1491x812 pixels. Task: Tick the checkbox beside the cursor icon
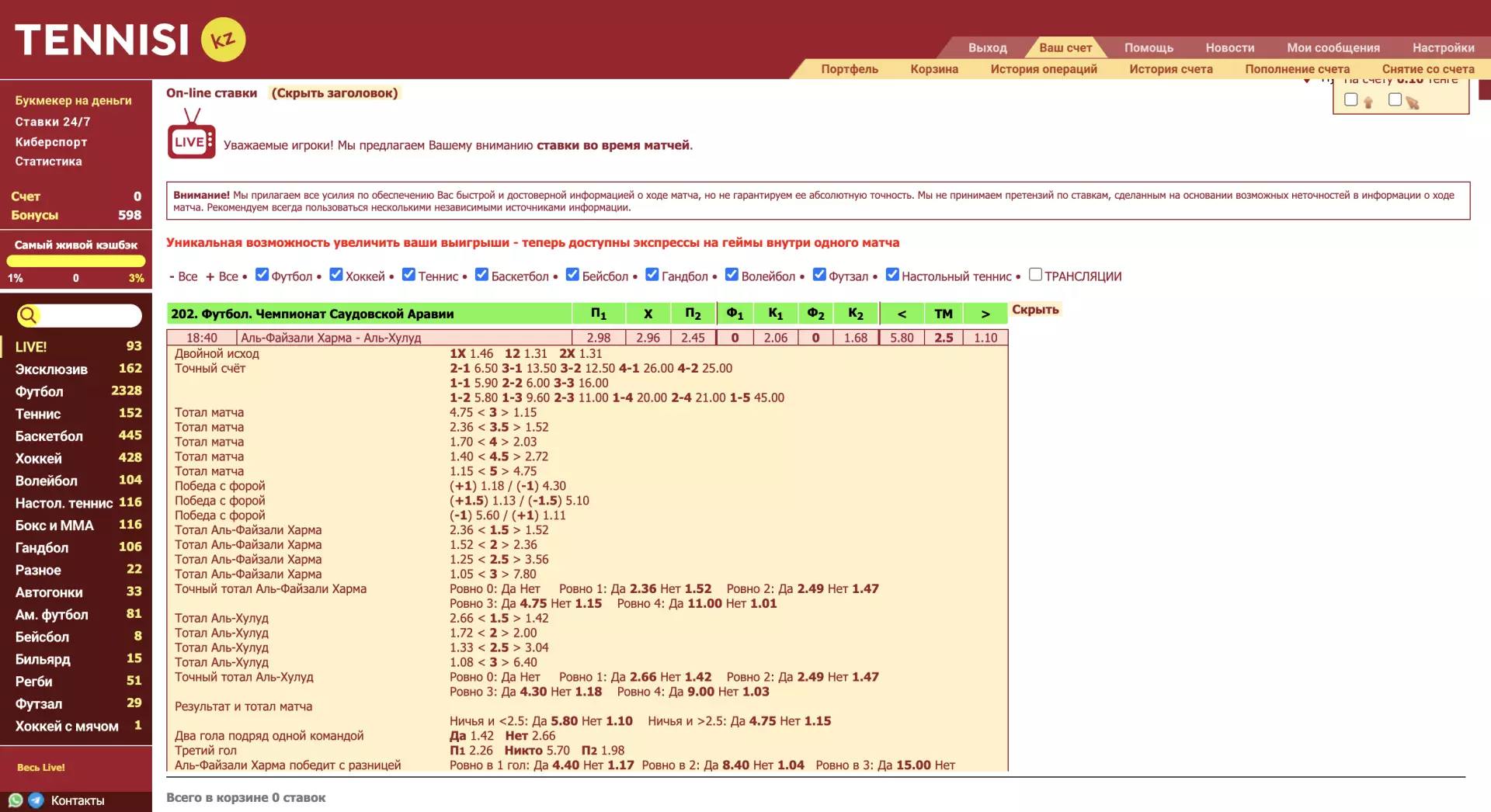coord(1395,99)
